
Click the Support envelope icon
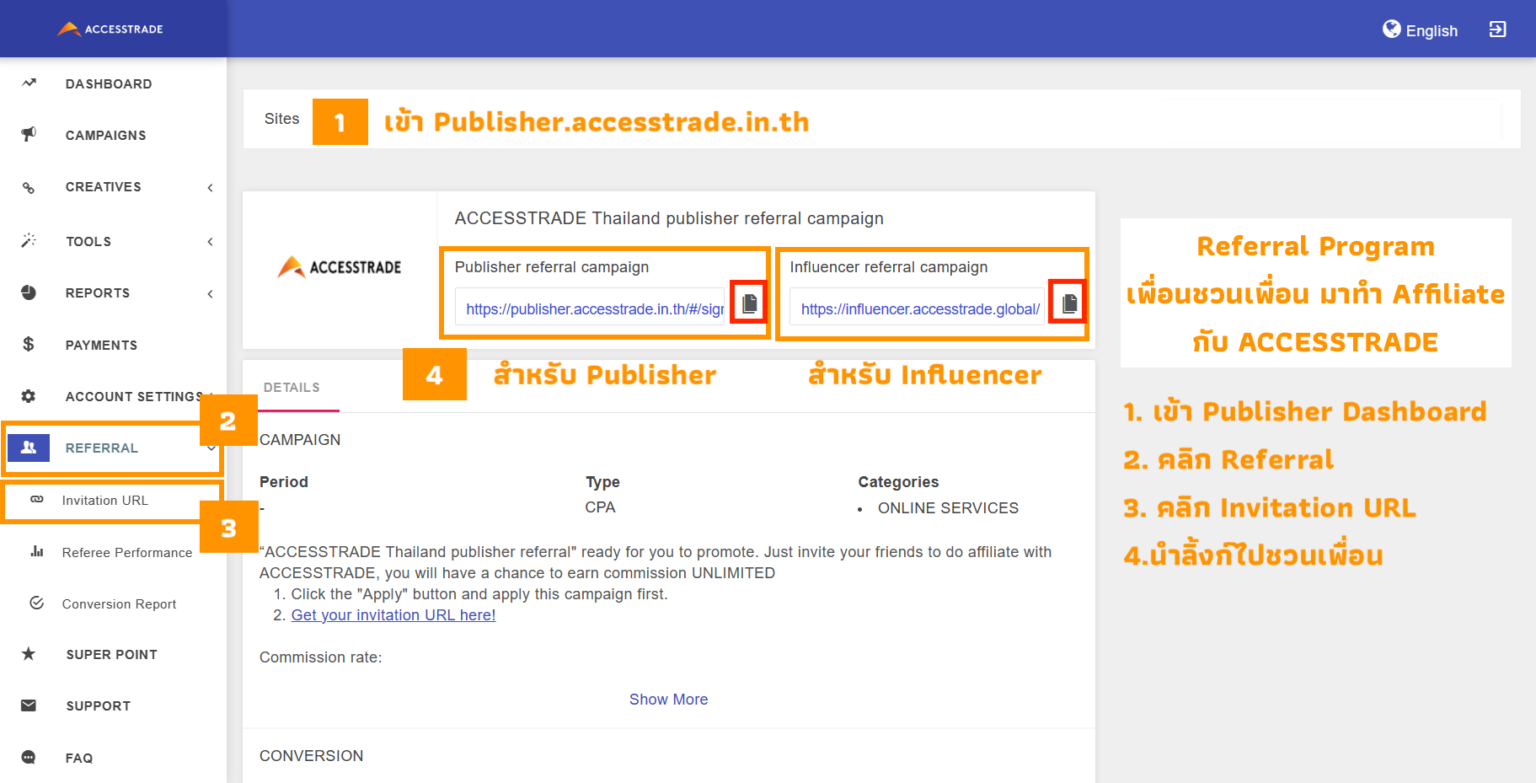coord(27,705)
